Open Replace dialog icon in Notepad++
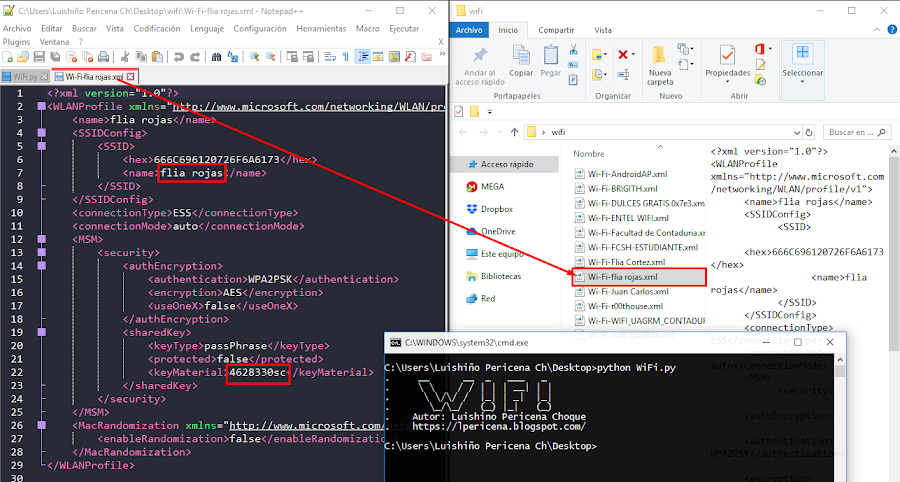The image size is (900, 482). [x=232, y=56]
